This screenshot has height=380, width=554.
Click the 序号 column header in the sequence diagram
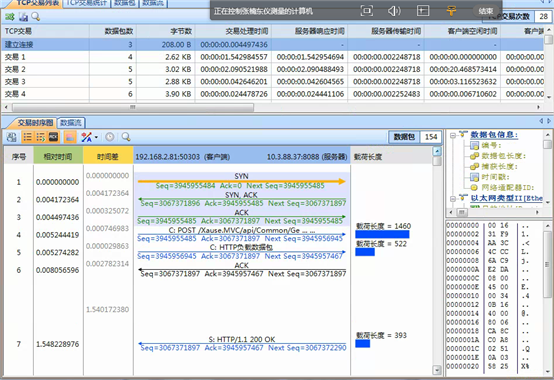[x=18, y=157]
